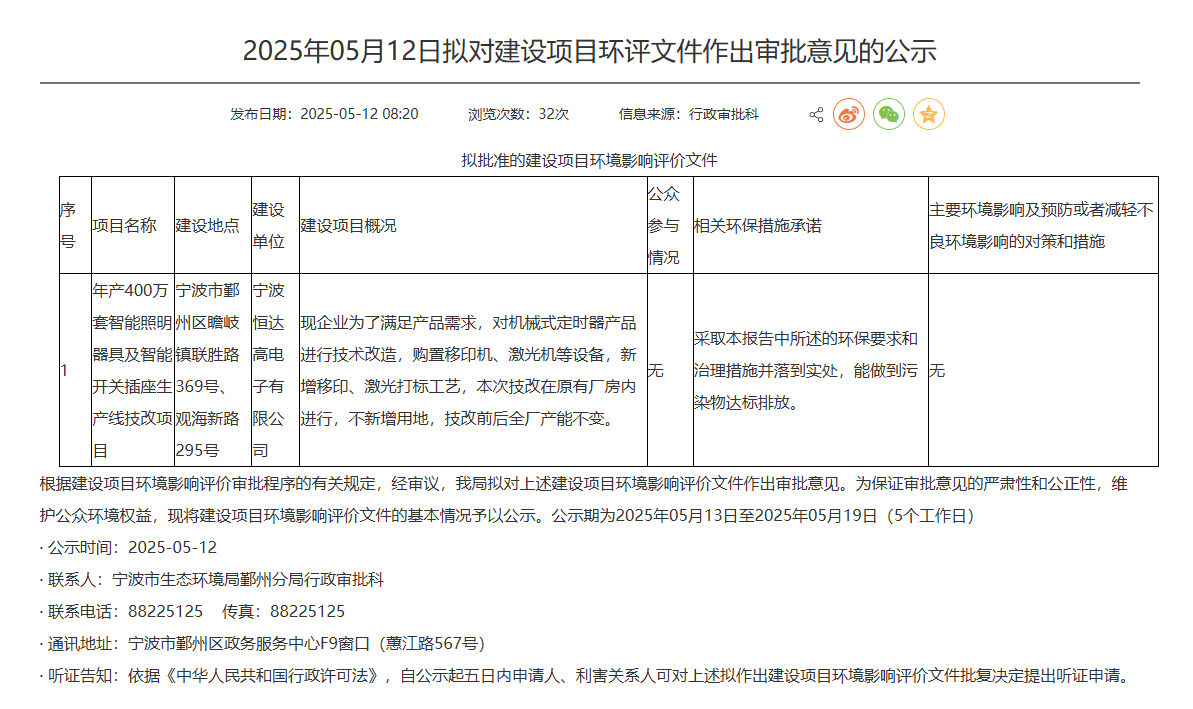Viewport: 1193px width, 709px height.
Task: Click the fax number '传真：88225125'
Action: 284,612
